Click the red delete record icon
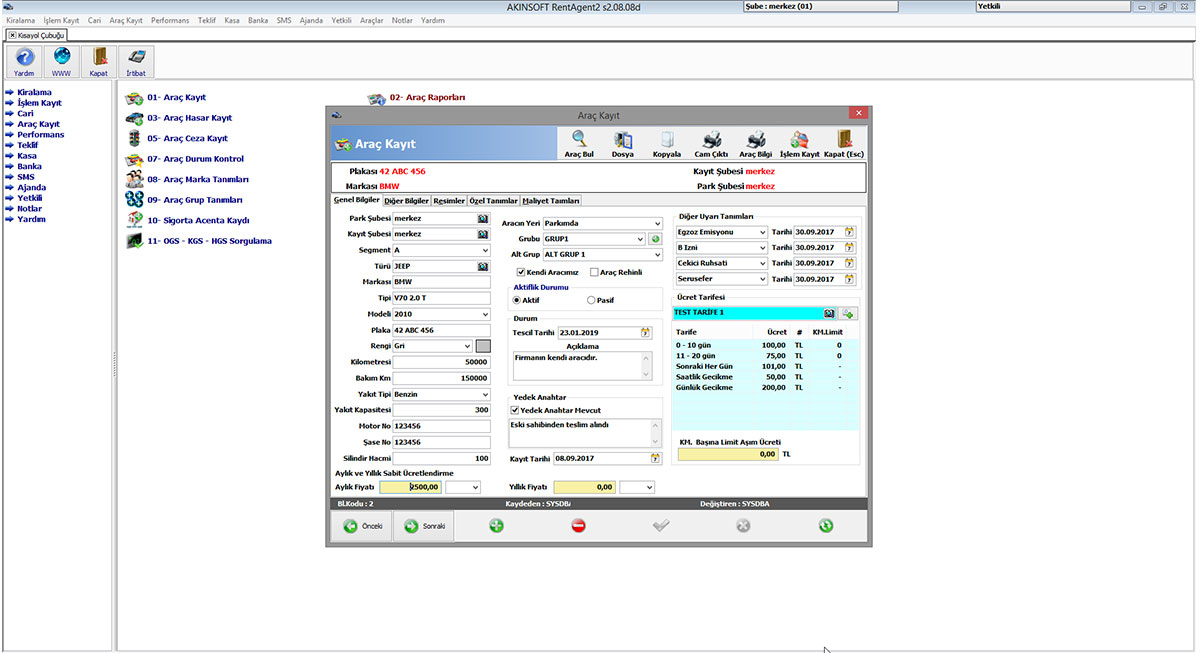This screenshot has width=1200, height=653. tap(578, 526)
